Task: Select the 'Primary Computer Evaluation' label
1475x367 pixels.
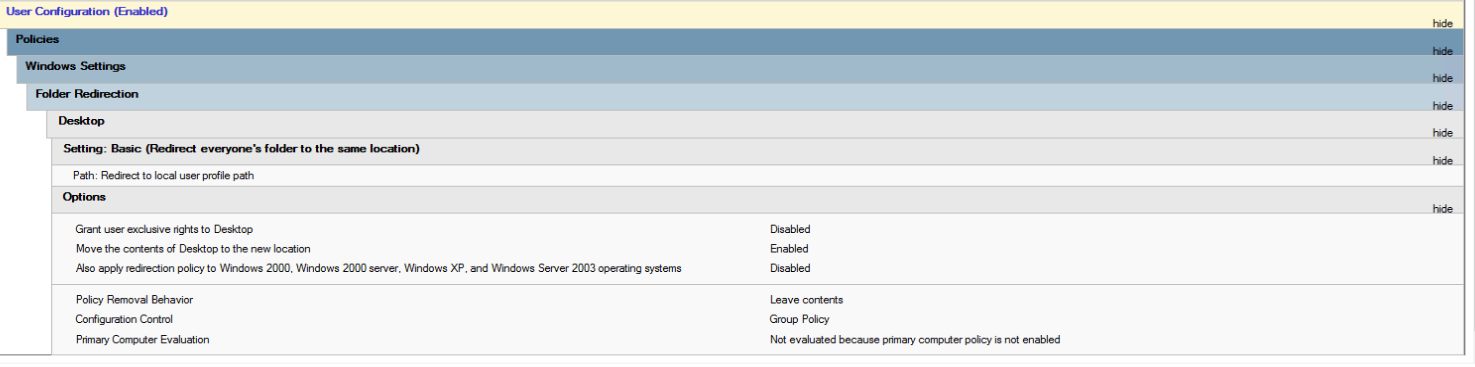Action: click(x=143, y=340)
